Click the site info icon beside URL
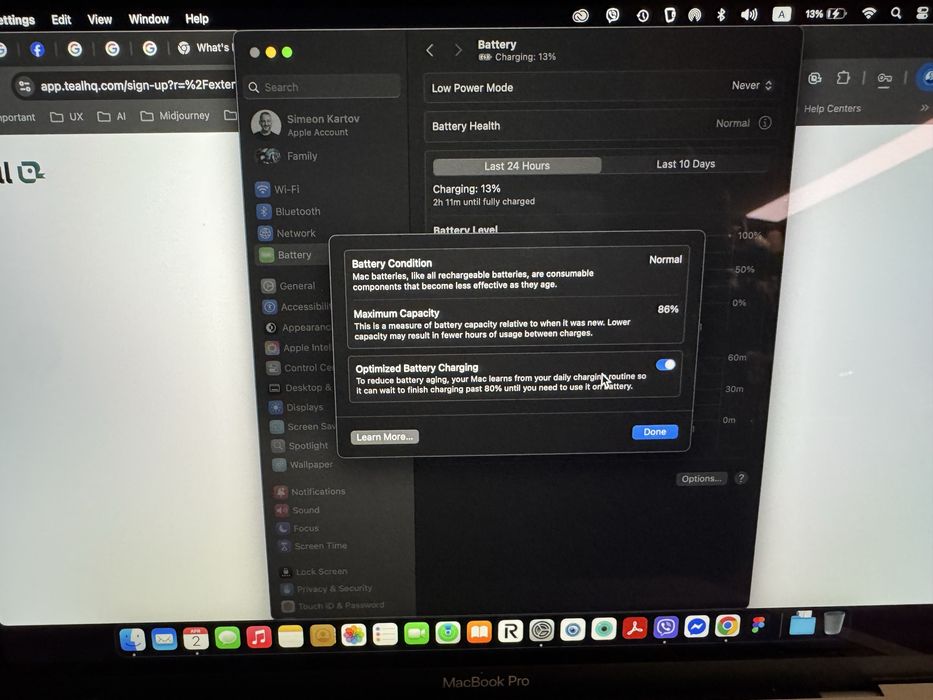Screen dimensions: 933x700 (24, 87)
